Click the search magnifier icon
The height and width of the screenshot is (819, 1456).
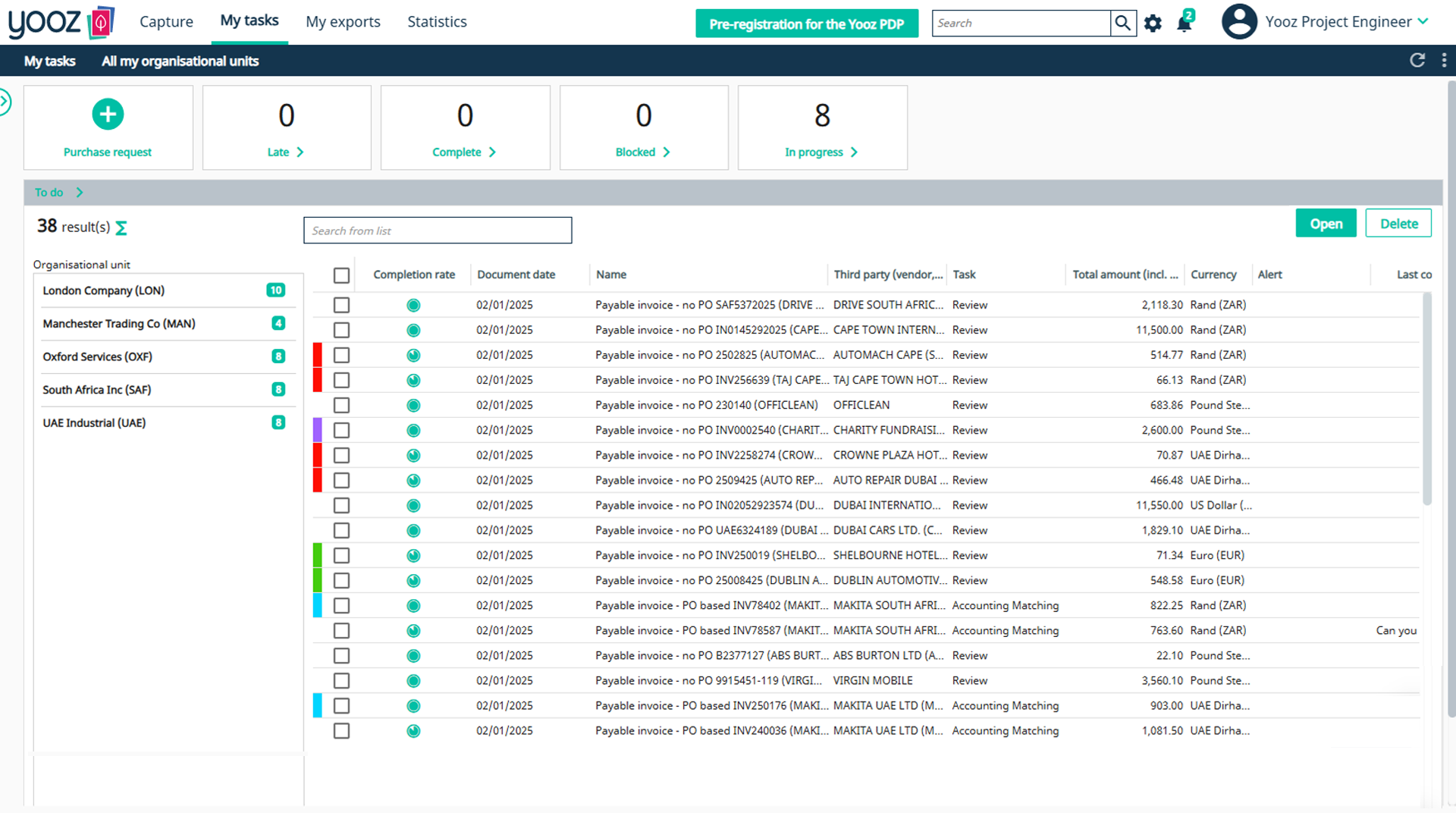point(1122,24)
